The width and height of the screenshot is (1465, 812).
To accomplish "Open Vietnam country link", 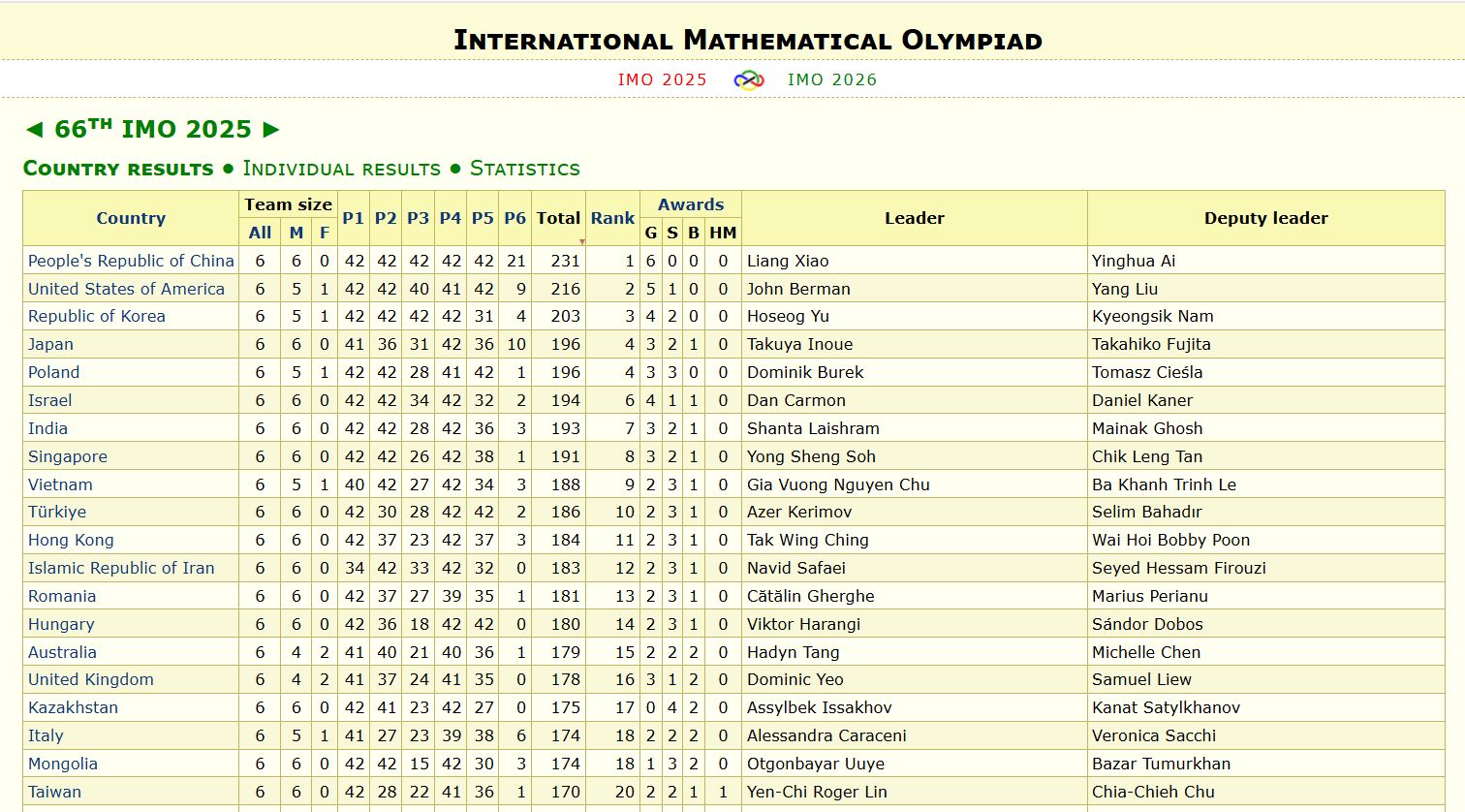I will pos(60,484).
